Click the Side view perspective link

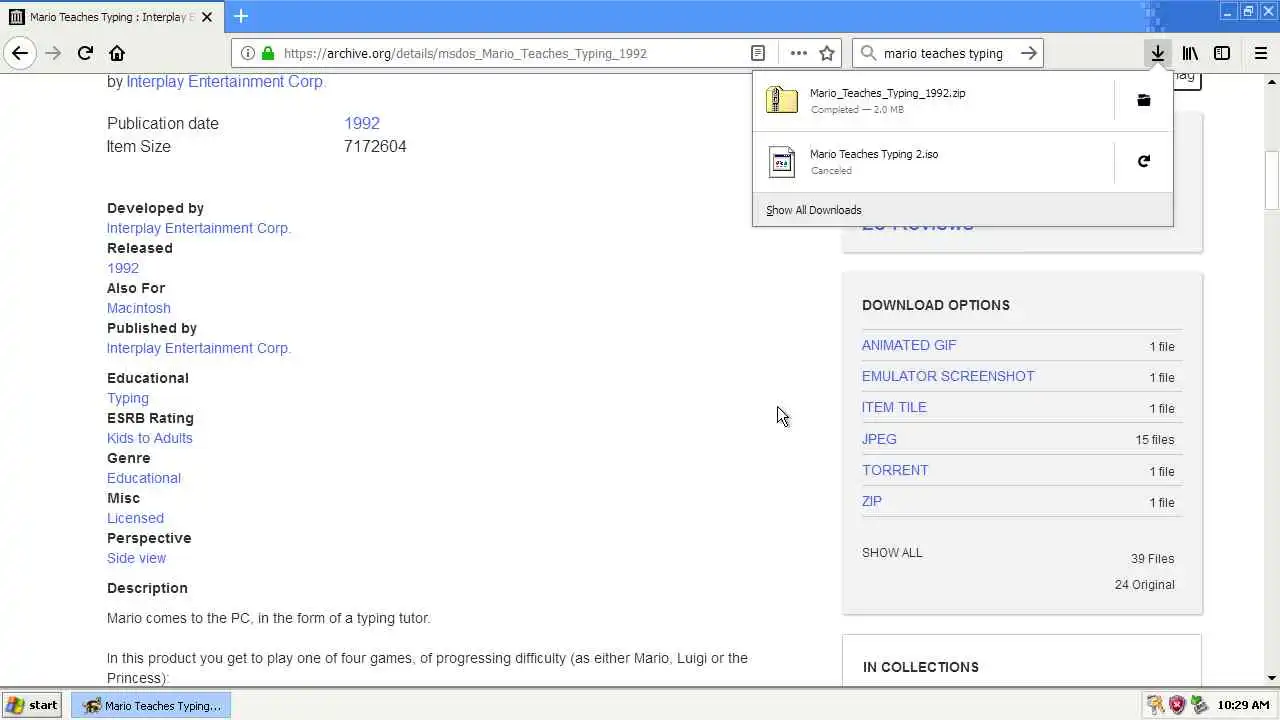136,558
